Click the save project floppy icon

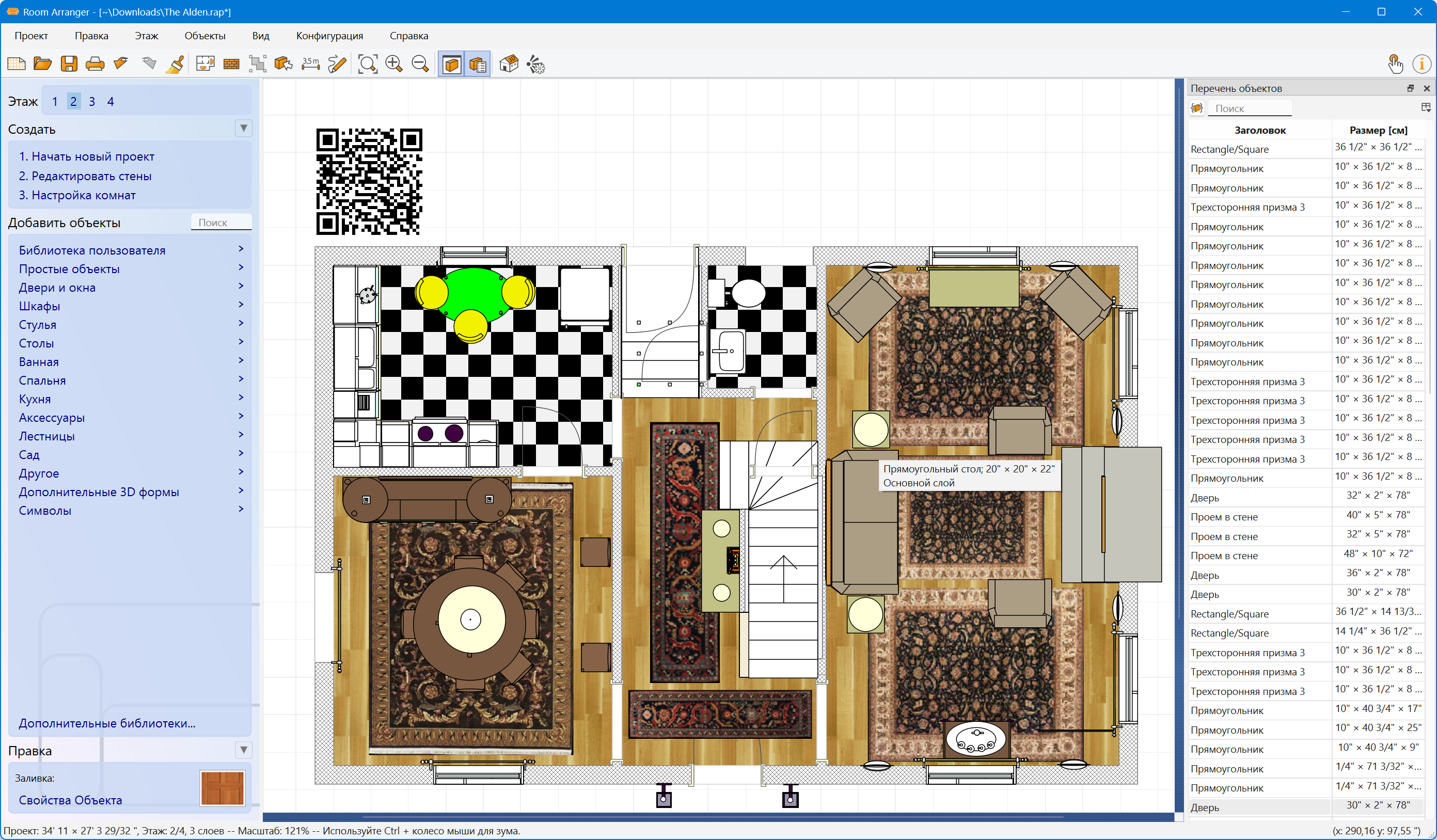[69, 64]
